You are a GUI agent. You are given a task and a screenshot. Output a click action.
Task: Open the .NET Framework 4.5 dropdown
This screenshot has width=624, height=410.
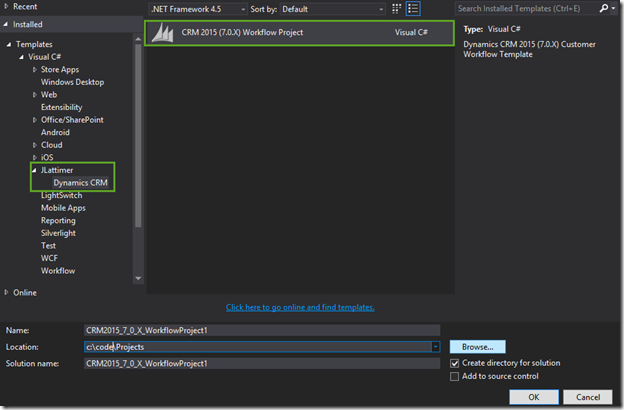click(198, 9)
